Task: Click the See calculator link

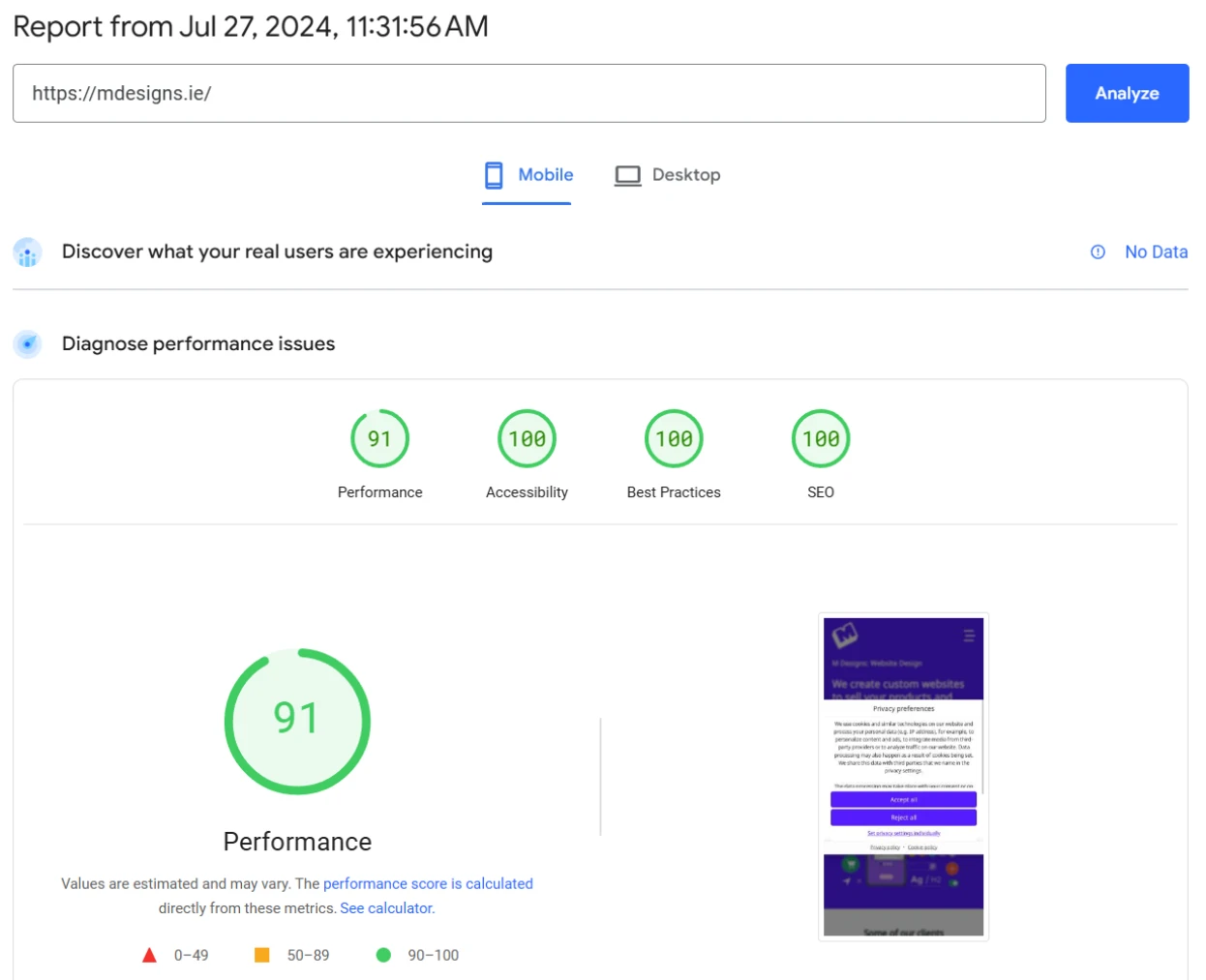Action: (385, 907)
